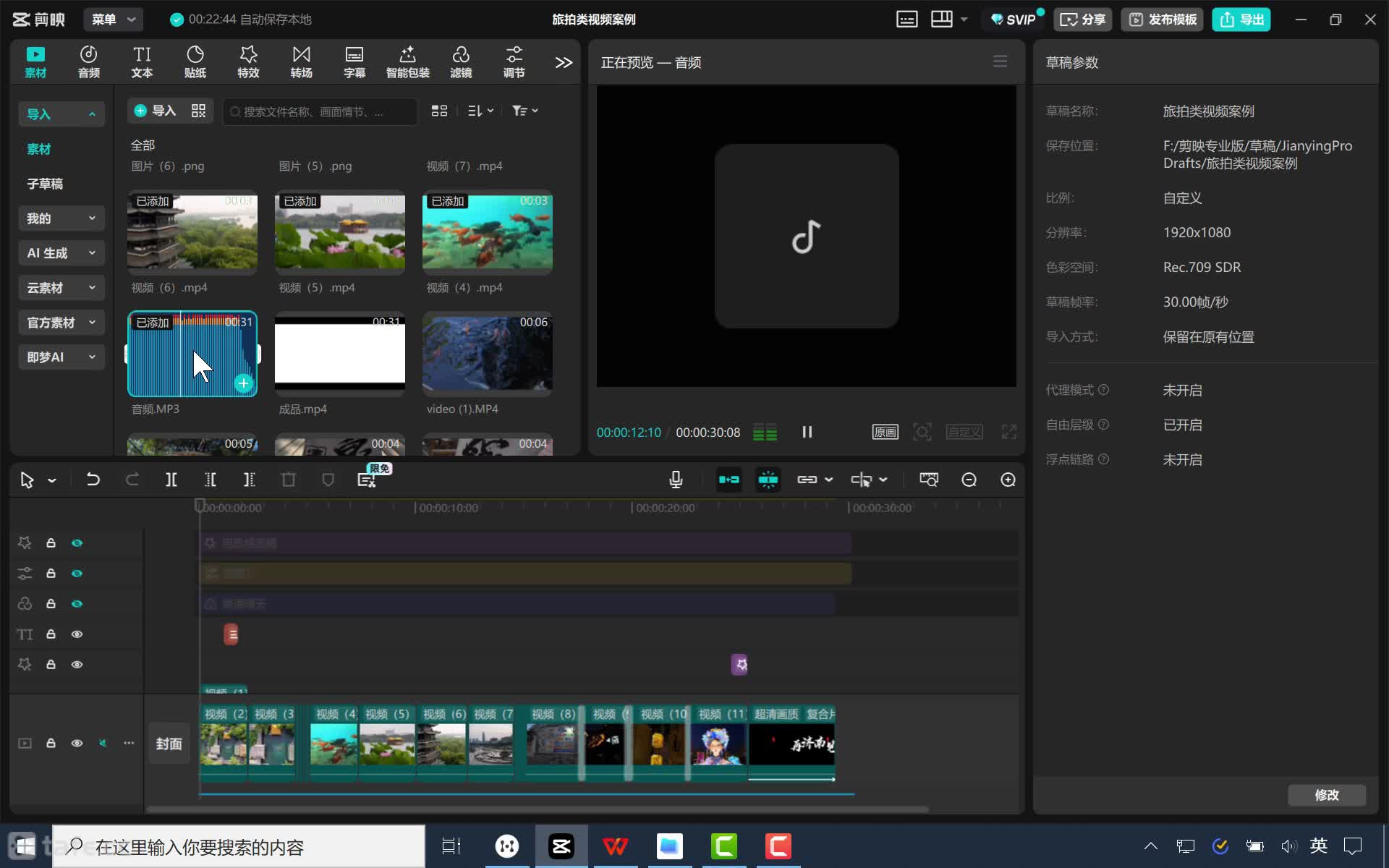Click the microphone record voiceover icon

tap(676, 480)
